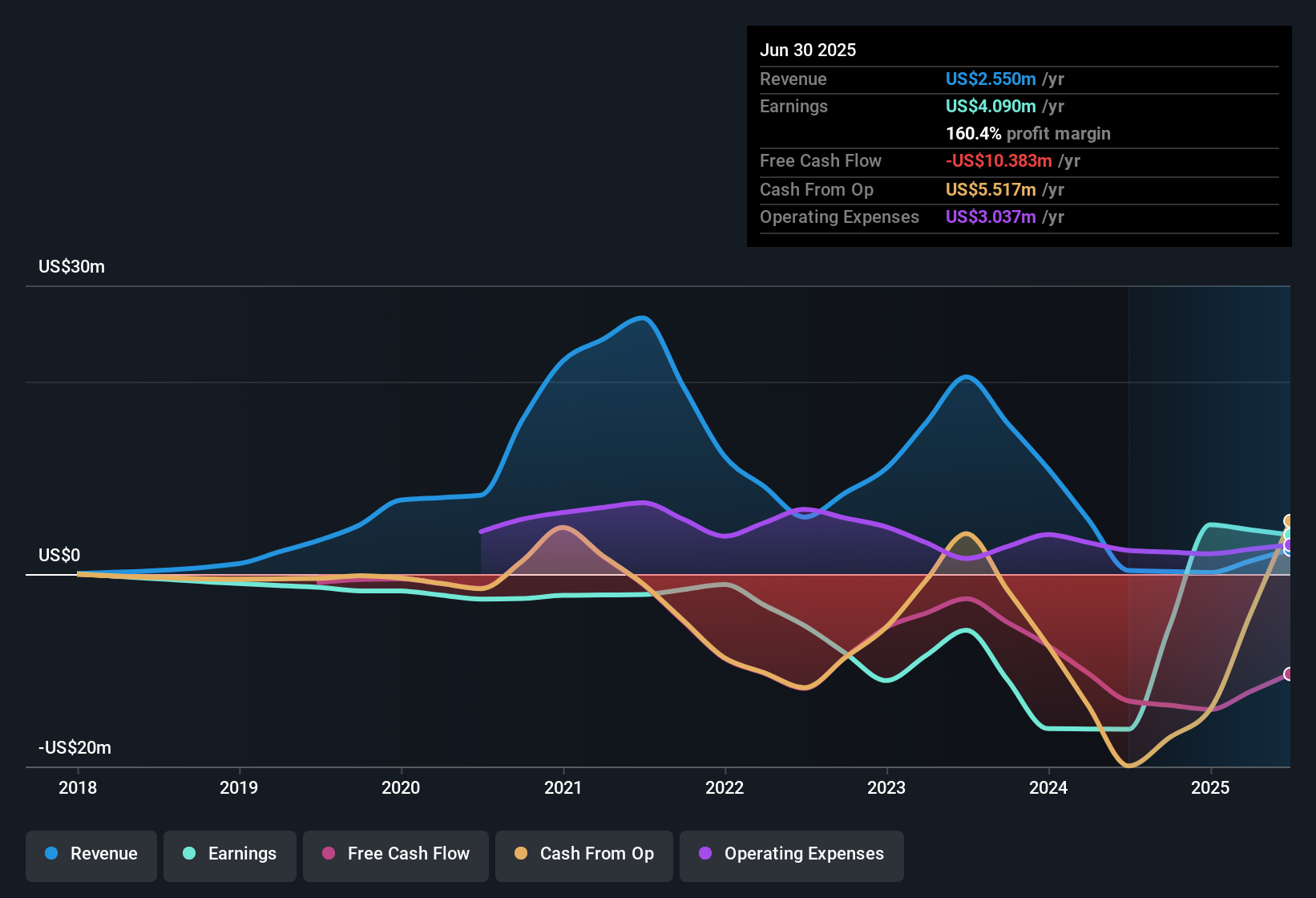Click the 2021 label on the time axis
Viewport: 1316px width, 898px height.
(564, 788)
